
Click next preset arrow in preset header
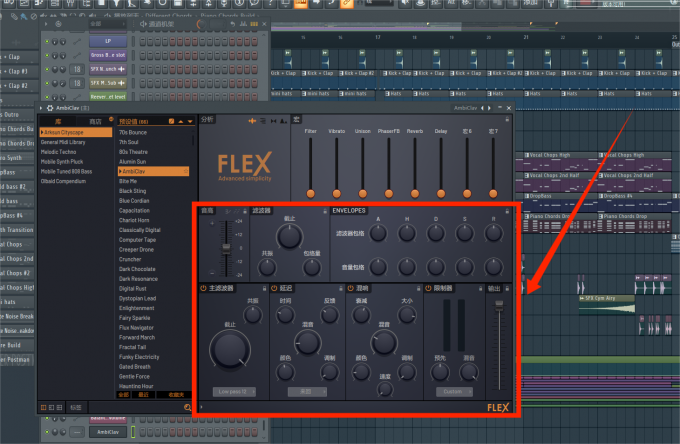[x=187, y=121]
